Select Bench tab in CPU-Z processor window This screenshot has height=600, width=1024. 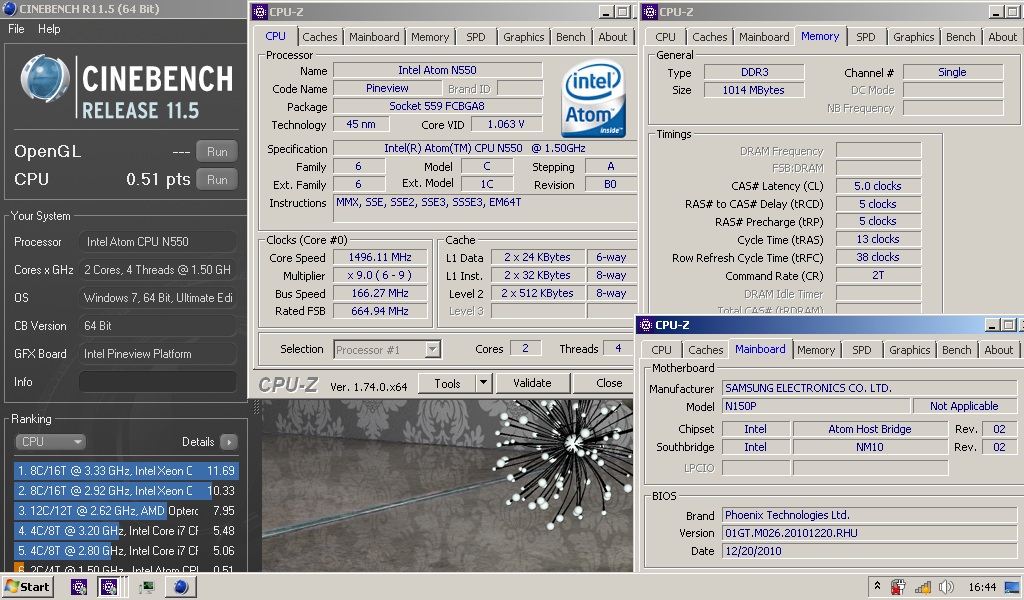point(570,37)
